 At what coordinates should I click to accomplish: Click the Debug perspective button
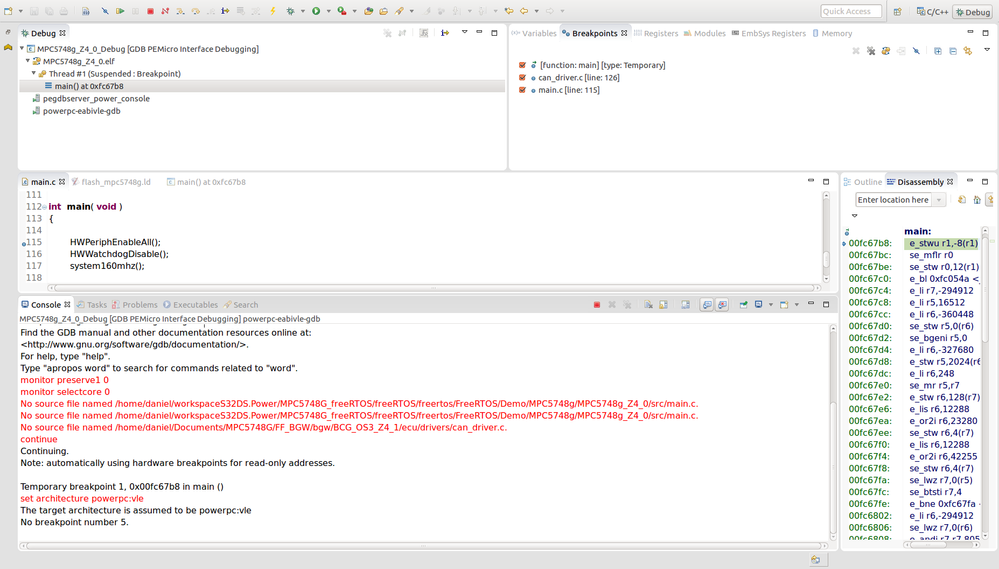point(972,11)
